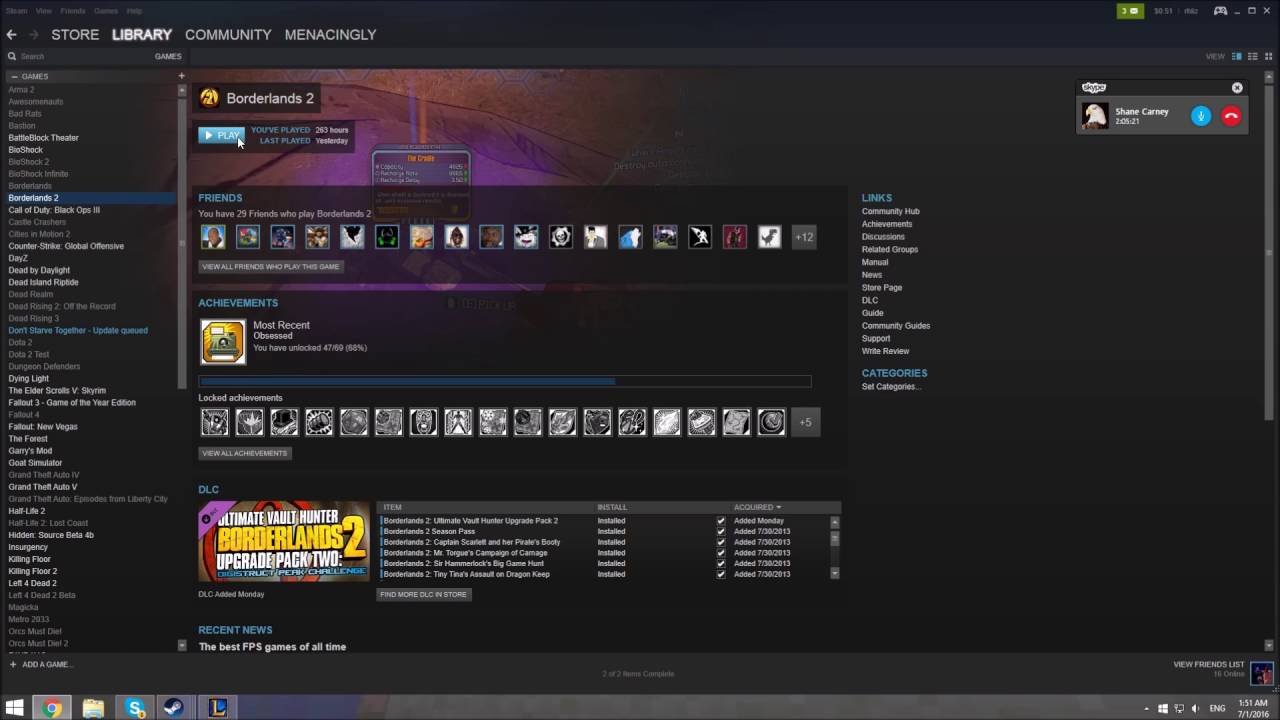Screen dimensions: 1280x720
Task: Click the plus icon next to Games header
Action: 181,76
